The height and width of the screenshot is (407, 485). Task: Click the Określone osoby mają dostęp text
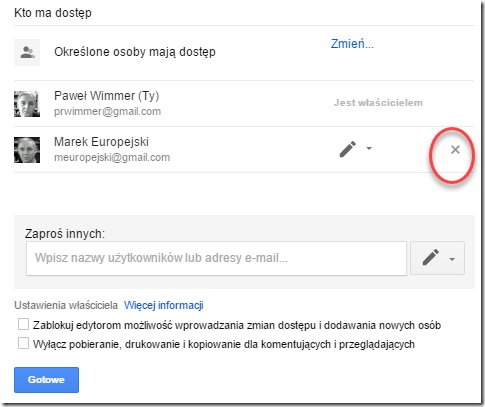[135, 52]
